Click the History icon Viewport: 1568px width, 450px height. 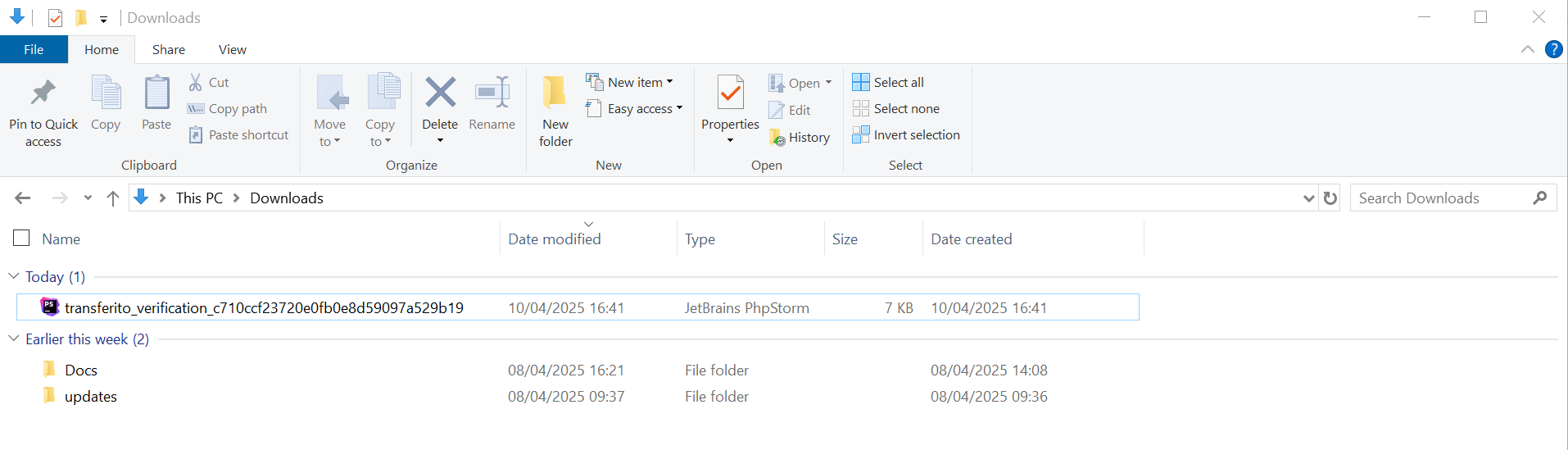[x=777, y=138]
